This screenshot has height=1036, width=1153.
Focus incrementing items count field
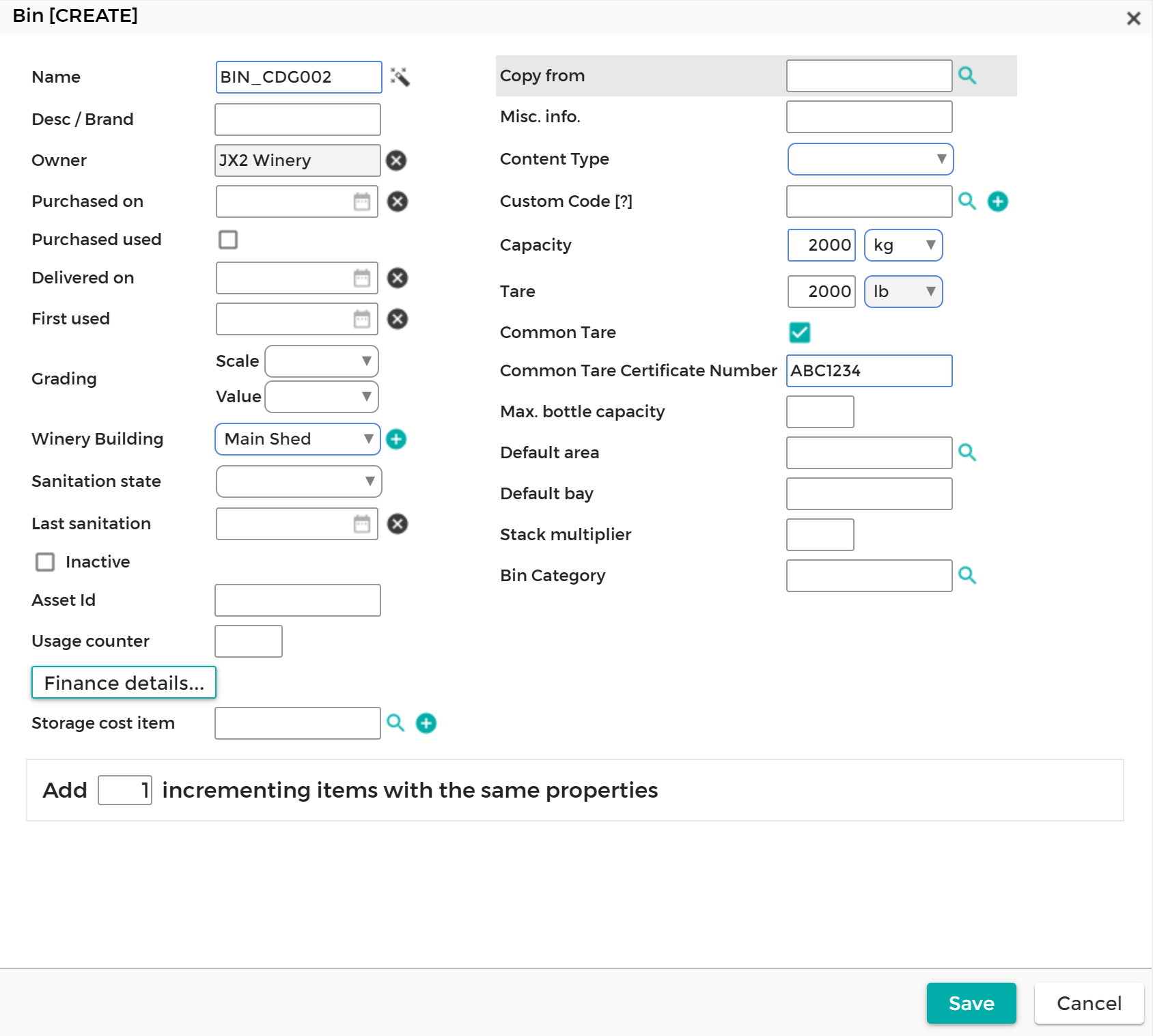(125, 790)
